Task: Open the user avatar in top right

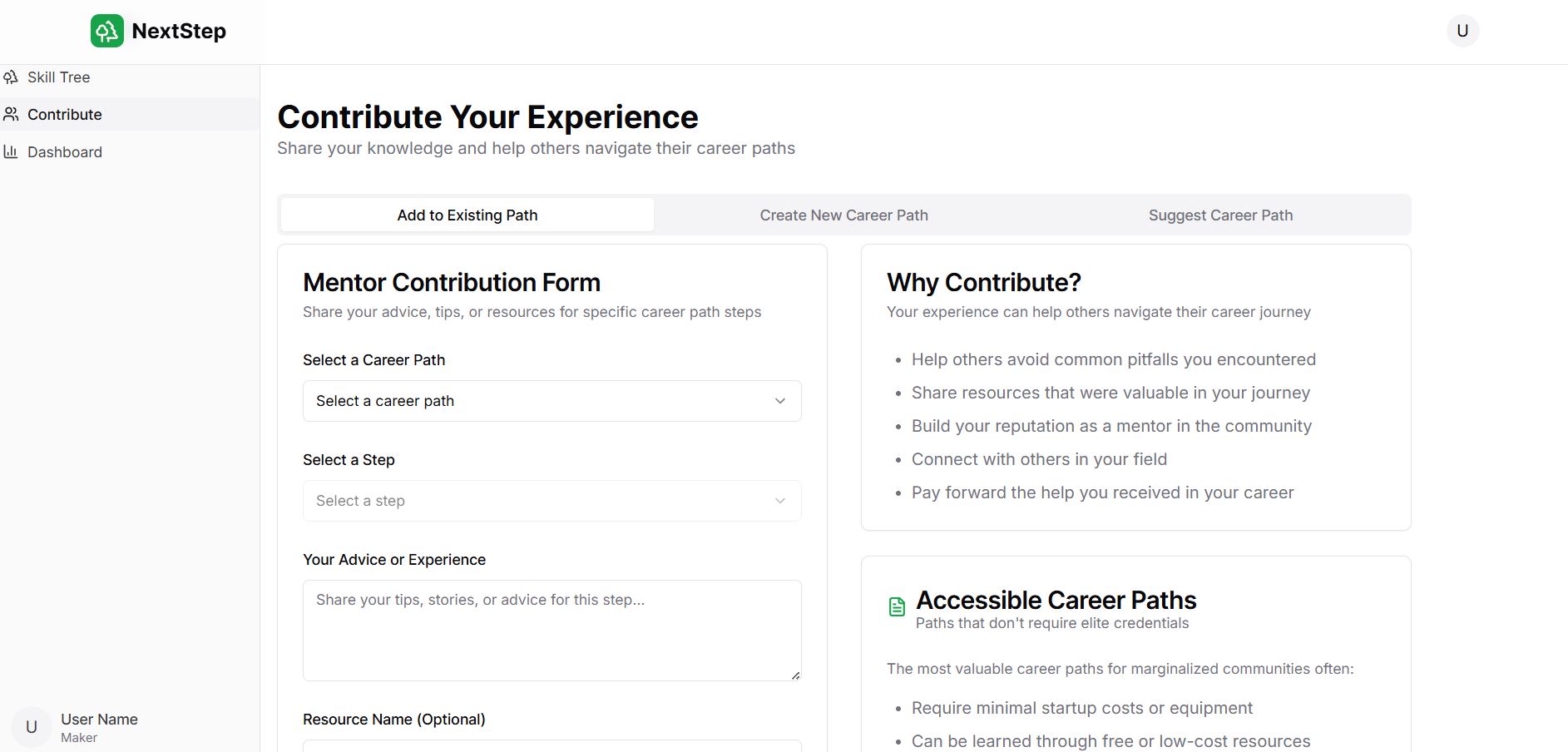Action: click(x=1462, y=31)
